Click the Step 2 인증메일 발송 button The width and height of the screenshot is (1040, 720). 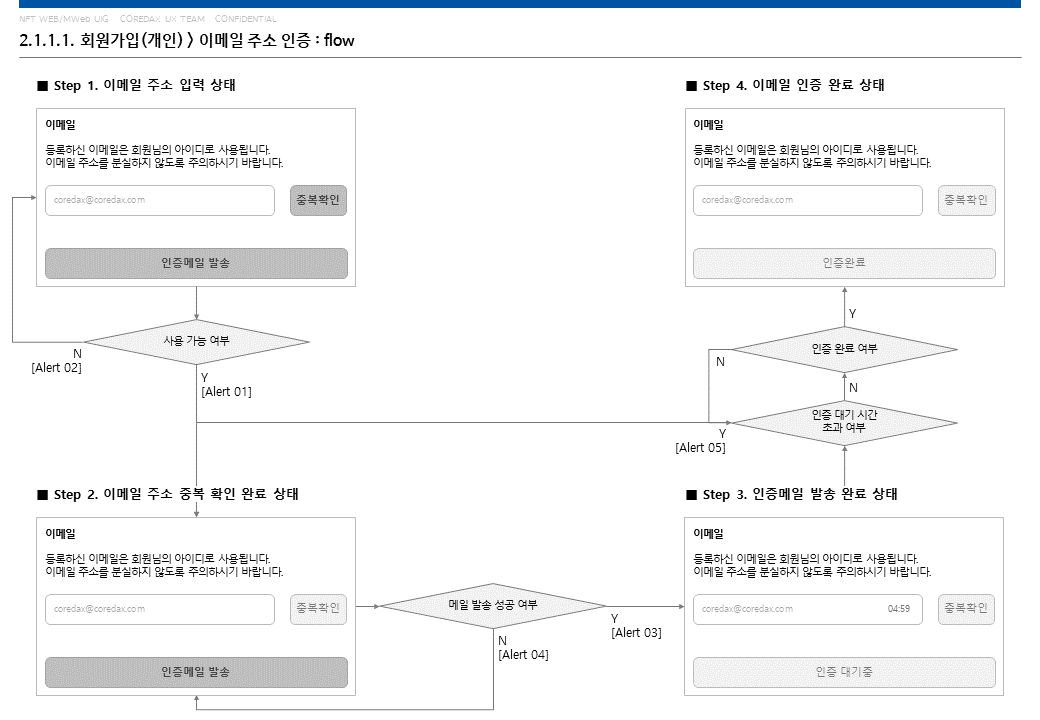click(x=196, y=672)
